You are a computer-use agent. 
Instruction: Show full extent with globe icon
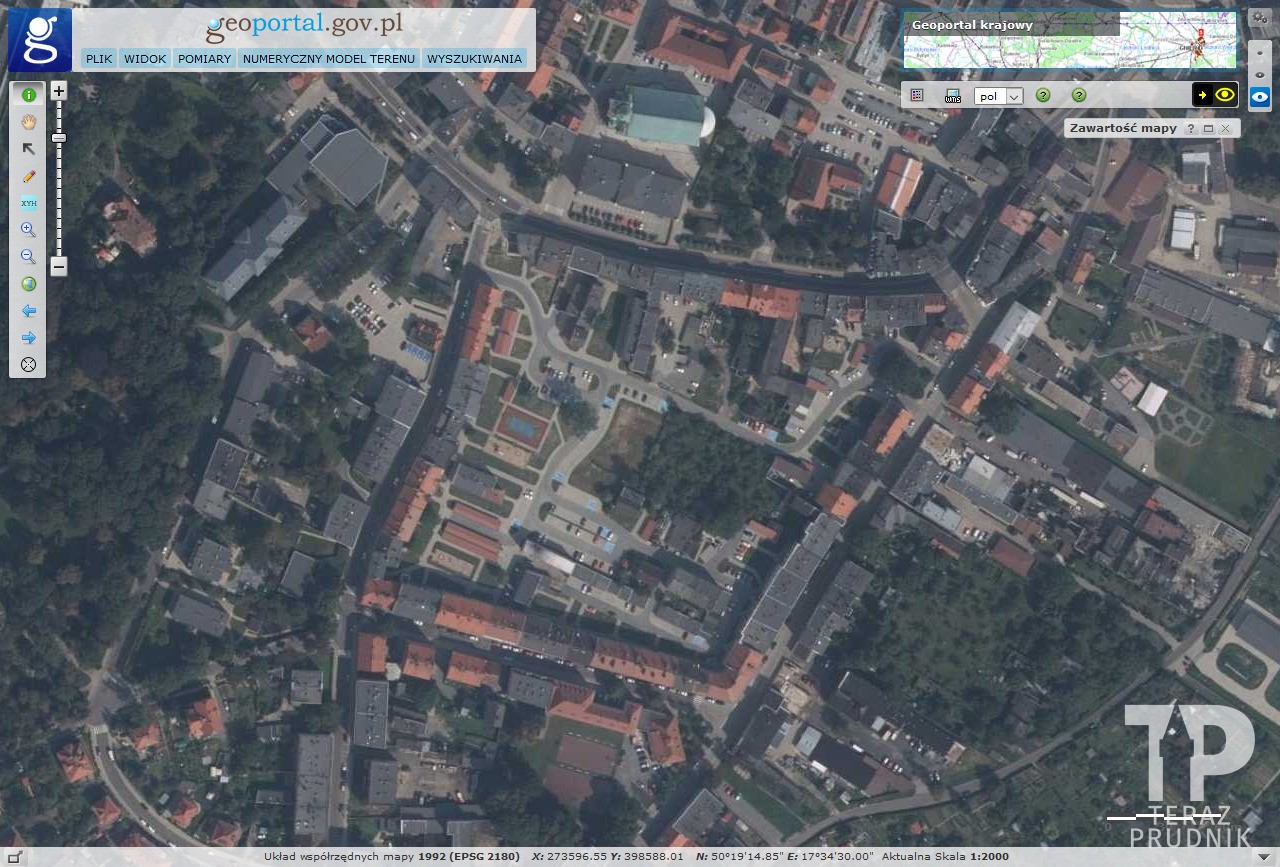[x=28, y=284]
